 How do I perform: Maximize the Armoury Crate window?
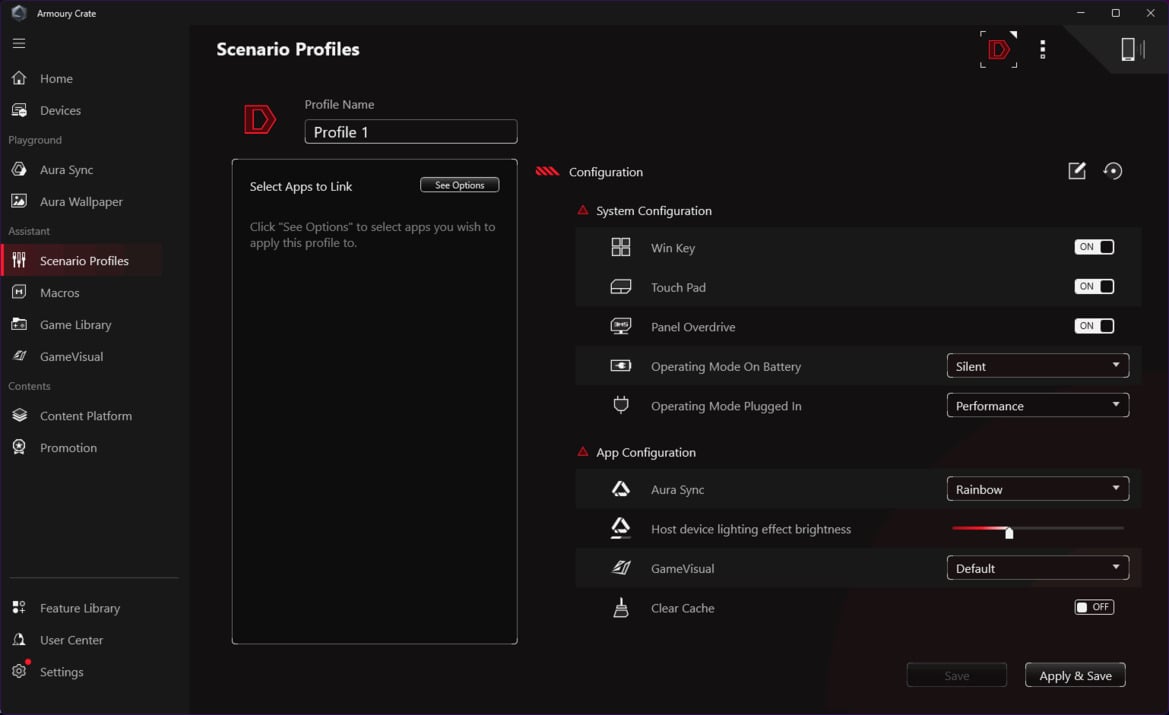1115,13
